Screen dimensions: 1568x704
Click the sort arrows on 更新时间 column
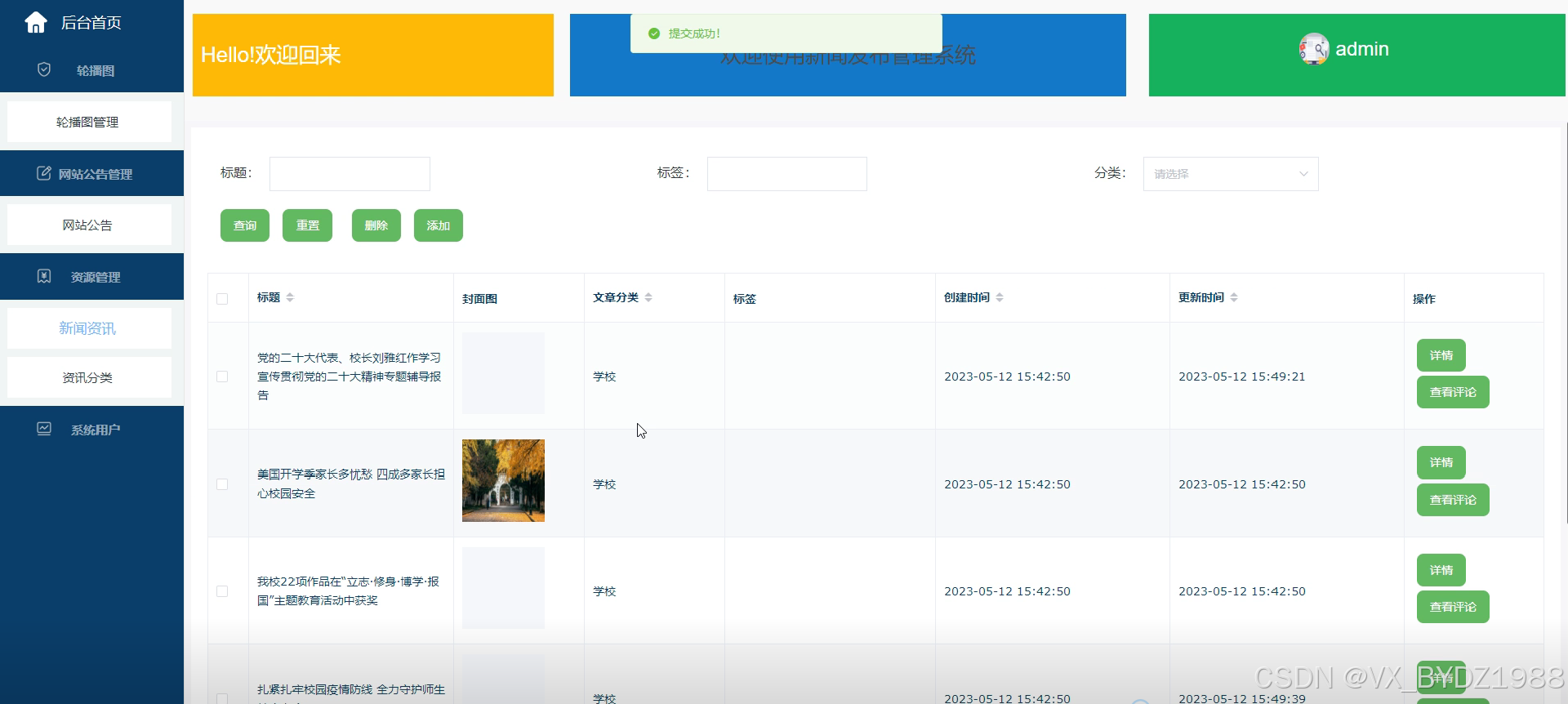click(x=1234, y=297)
